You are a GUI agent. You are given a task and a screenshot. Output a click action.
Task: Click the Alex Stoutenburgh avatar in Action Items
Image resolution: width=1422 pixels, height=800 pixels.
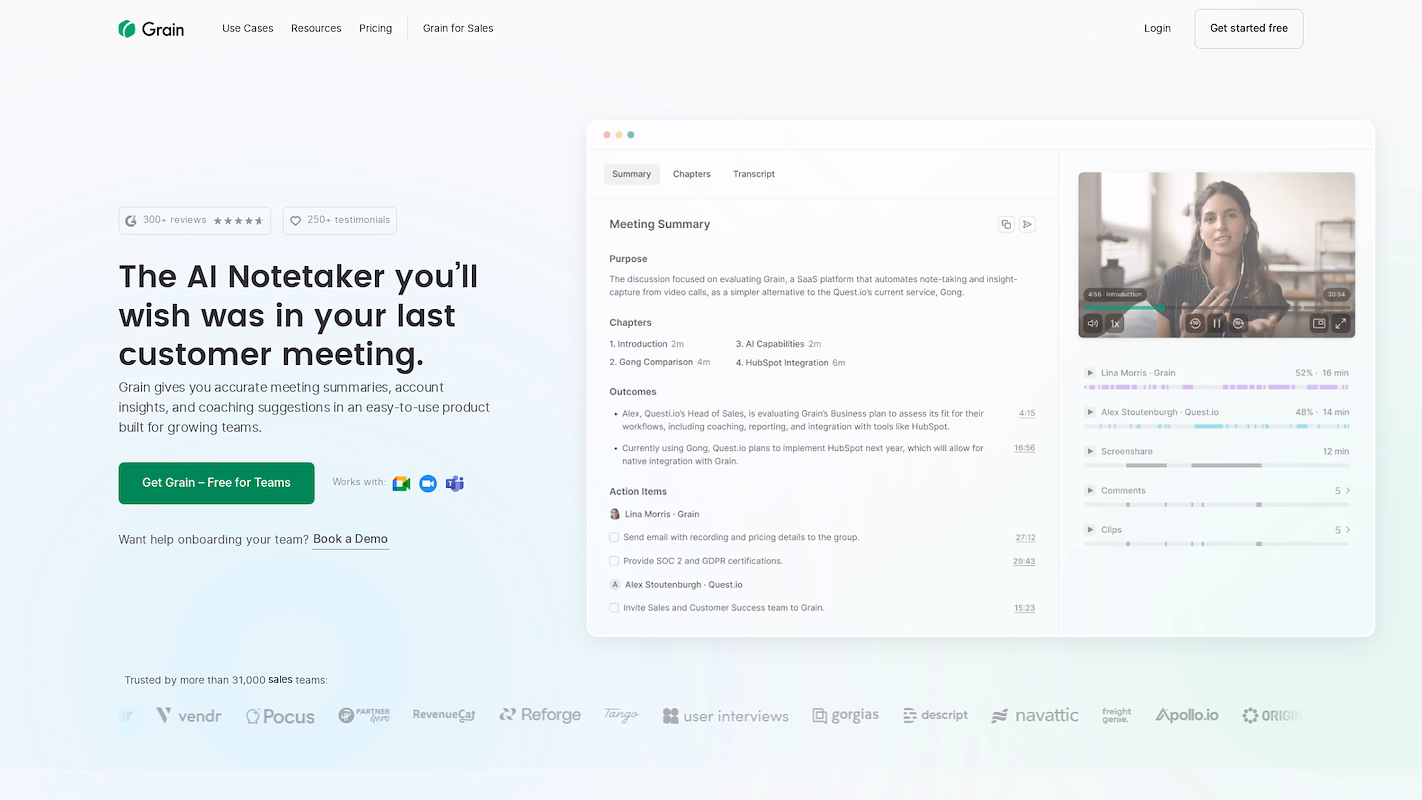coord(615,584)
